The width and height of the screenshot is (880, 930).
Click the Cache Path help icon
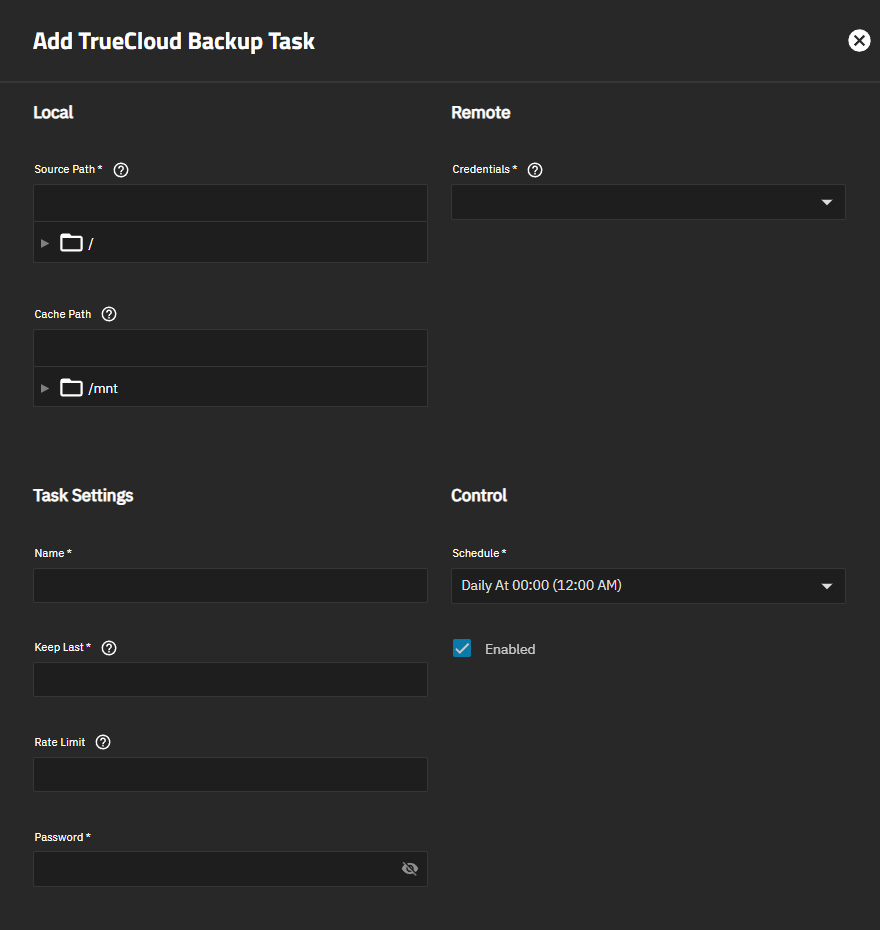point(109,314)
